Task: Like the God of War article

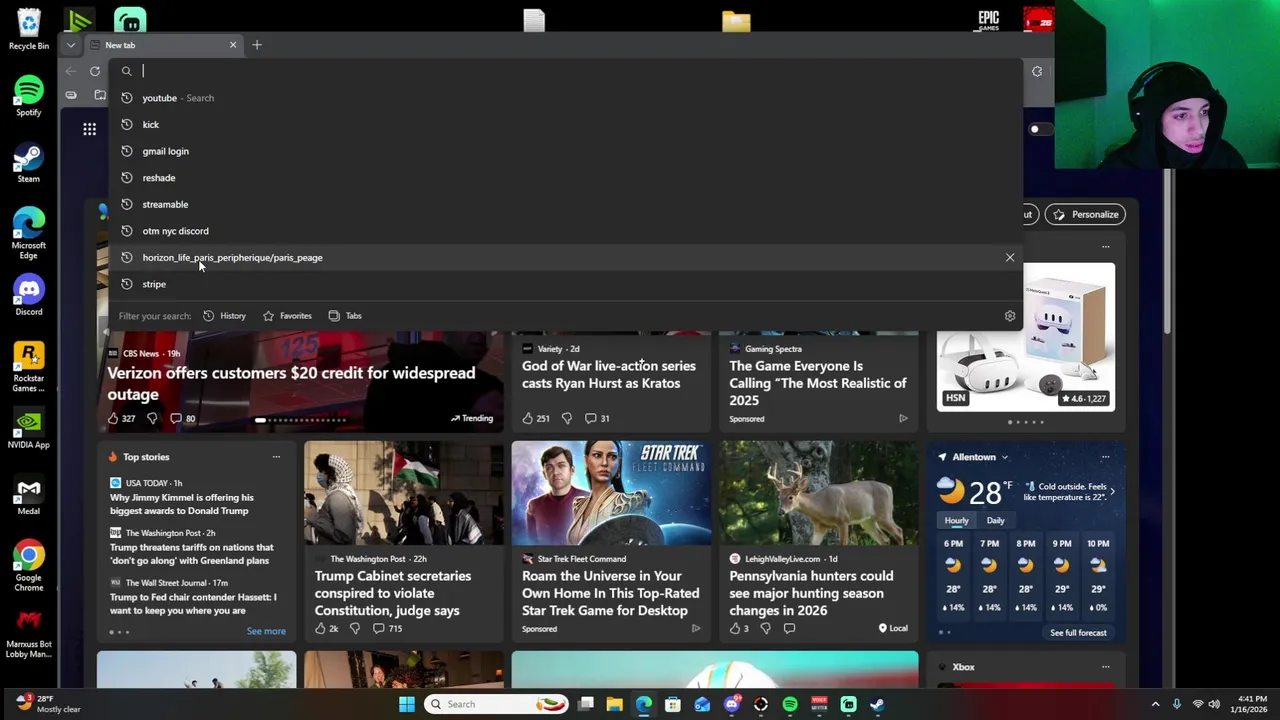Action: click(x=535, y=418)
